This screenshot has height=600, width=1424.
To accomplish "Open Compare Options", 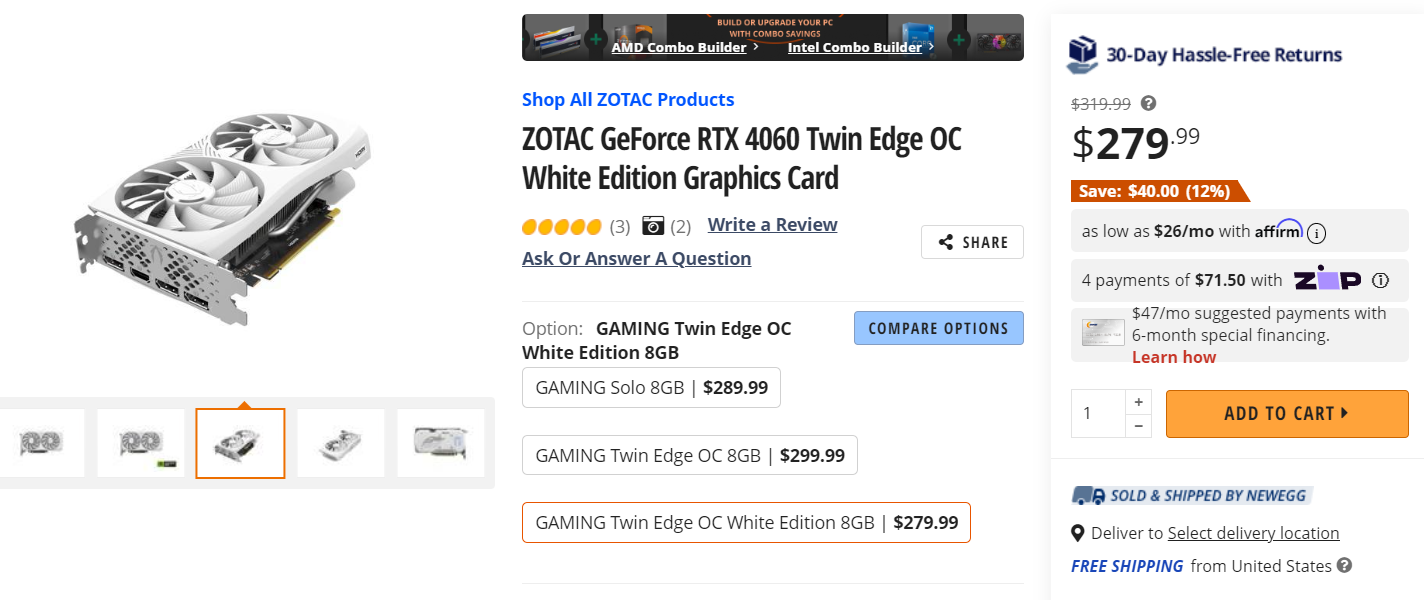I will (938, 327).
